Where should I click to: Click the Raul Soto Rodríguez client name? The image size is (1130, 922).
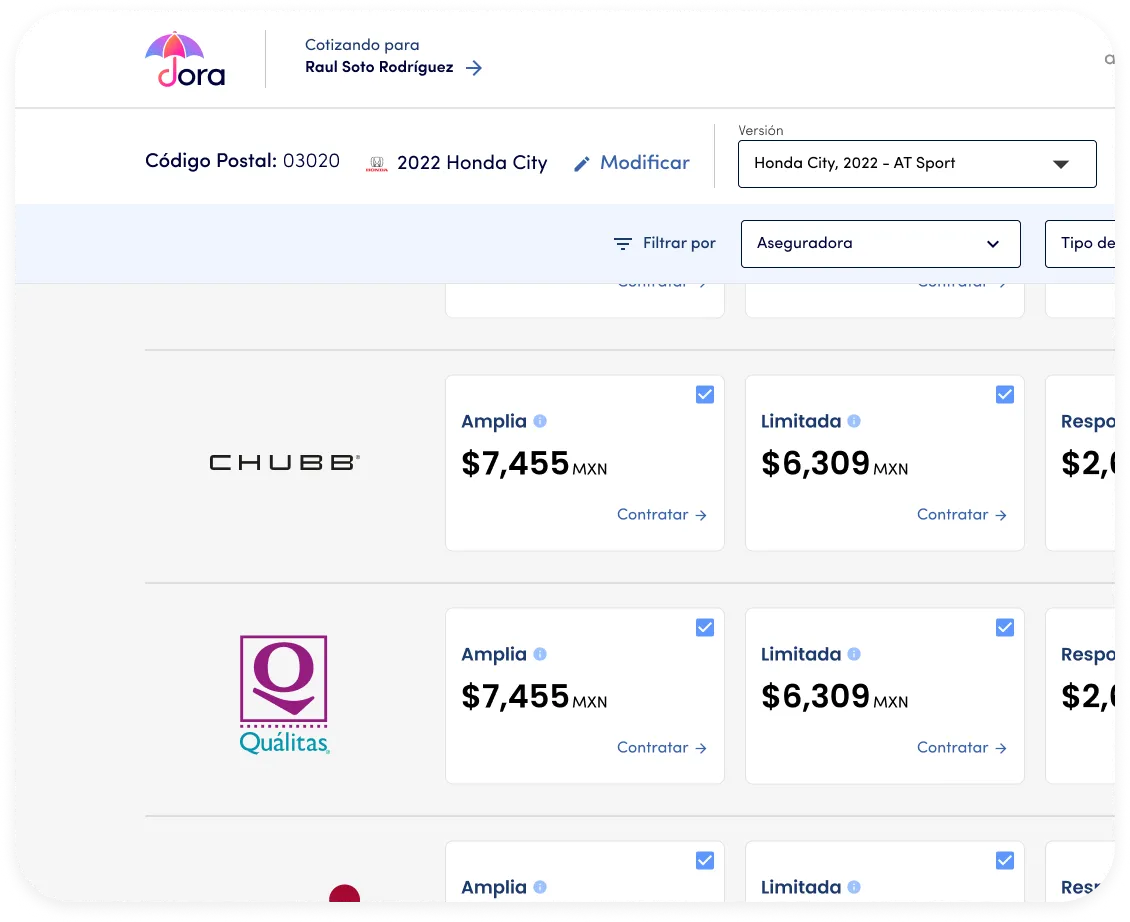pyautogui.click(x=379, y=67)
